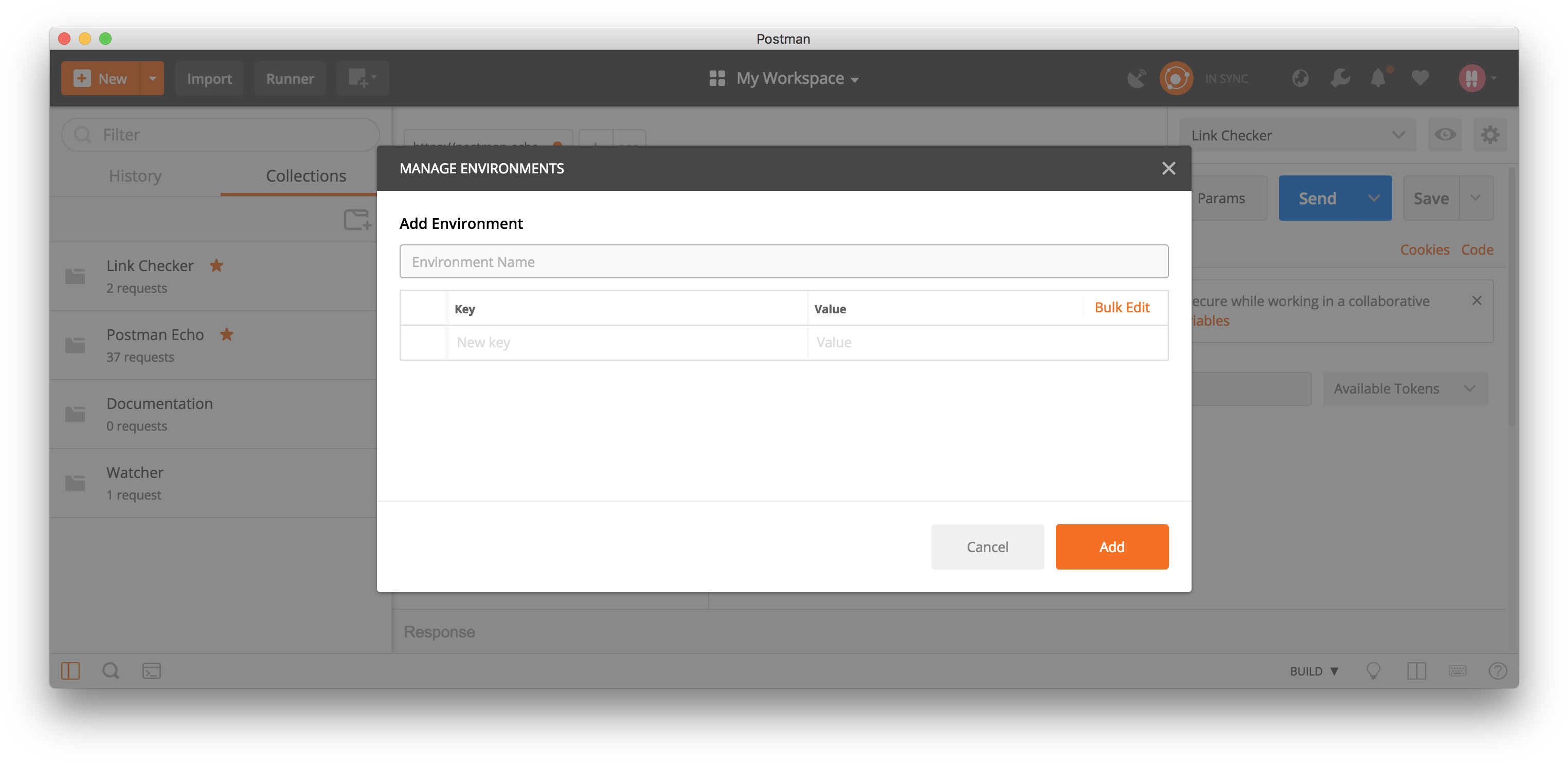Show notifications via the bell icon

tap(1379, 79)
